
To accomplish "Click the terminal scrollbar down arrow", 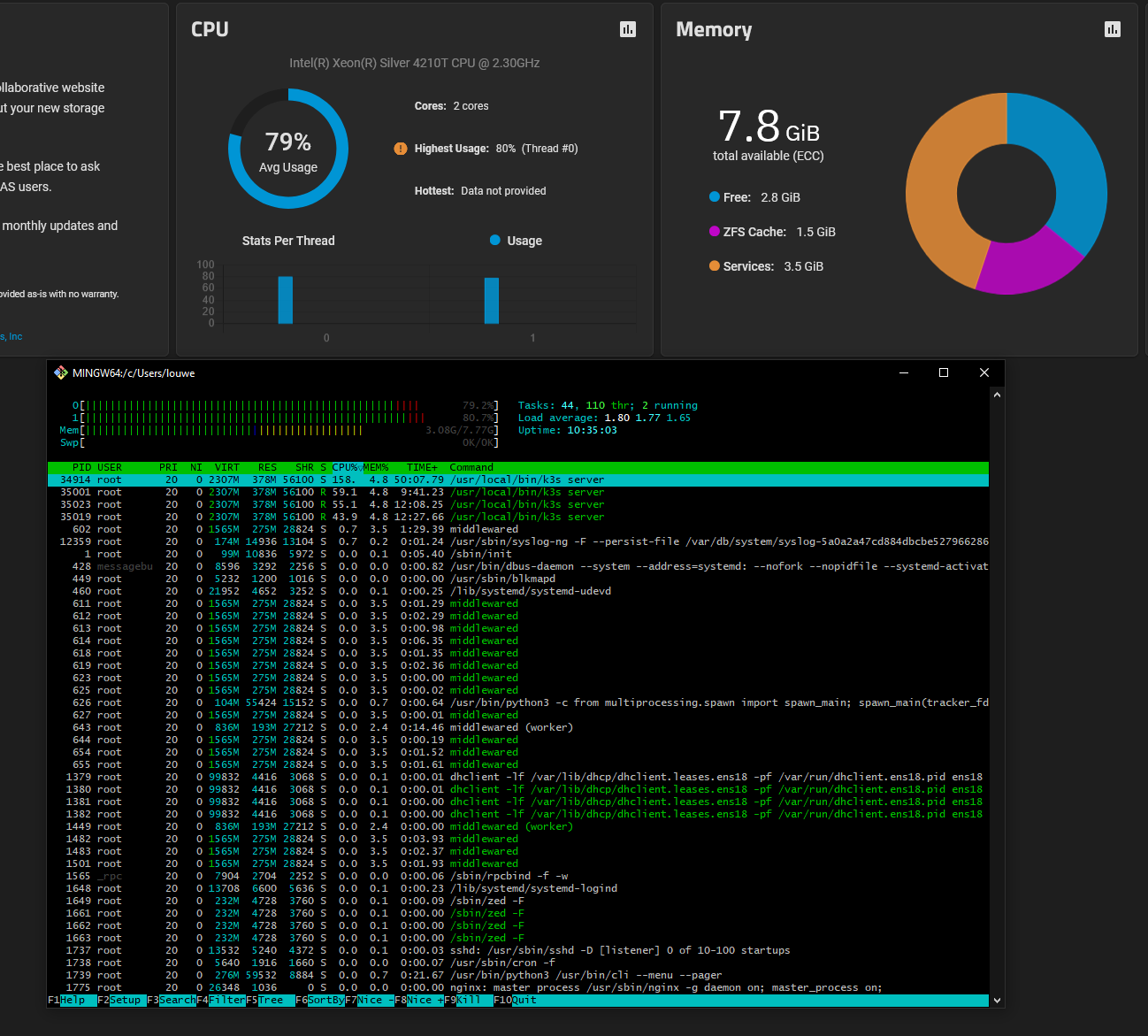I will pos(997,1001).
